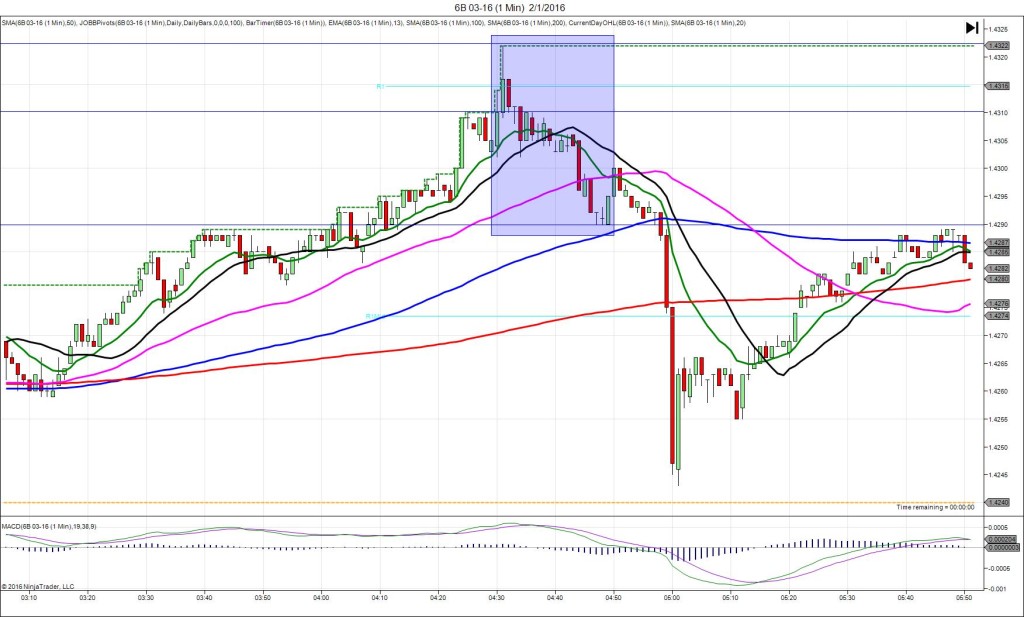Click the chart title 6B 03-16 (1 Min)
This screenshot has width=1024, height=617.
pos(511,8)
